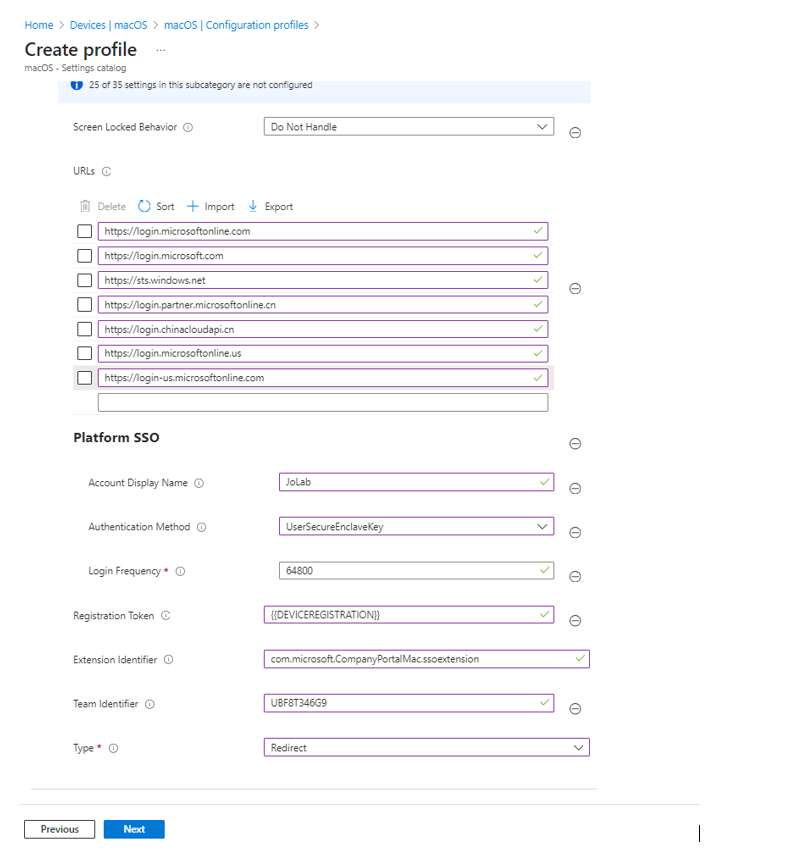811x855 pixels.
Task: Click Import in the URLs toolbar
Action: [211, 207]
